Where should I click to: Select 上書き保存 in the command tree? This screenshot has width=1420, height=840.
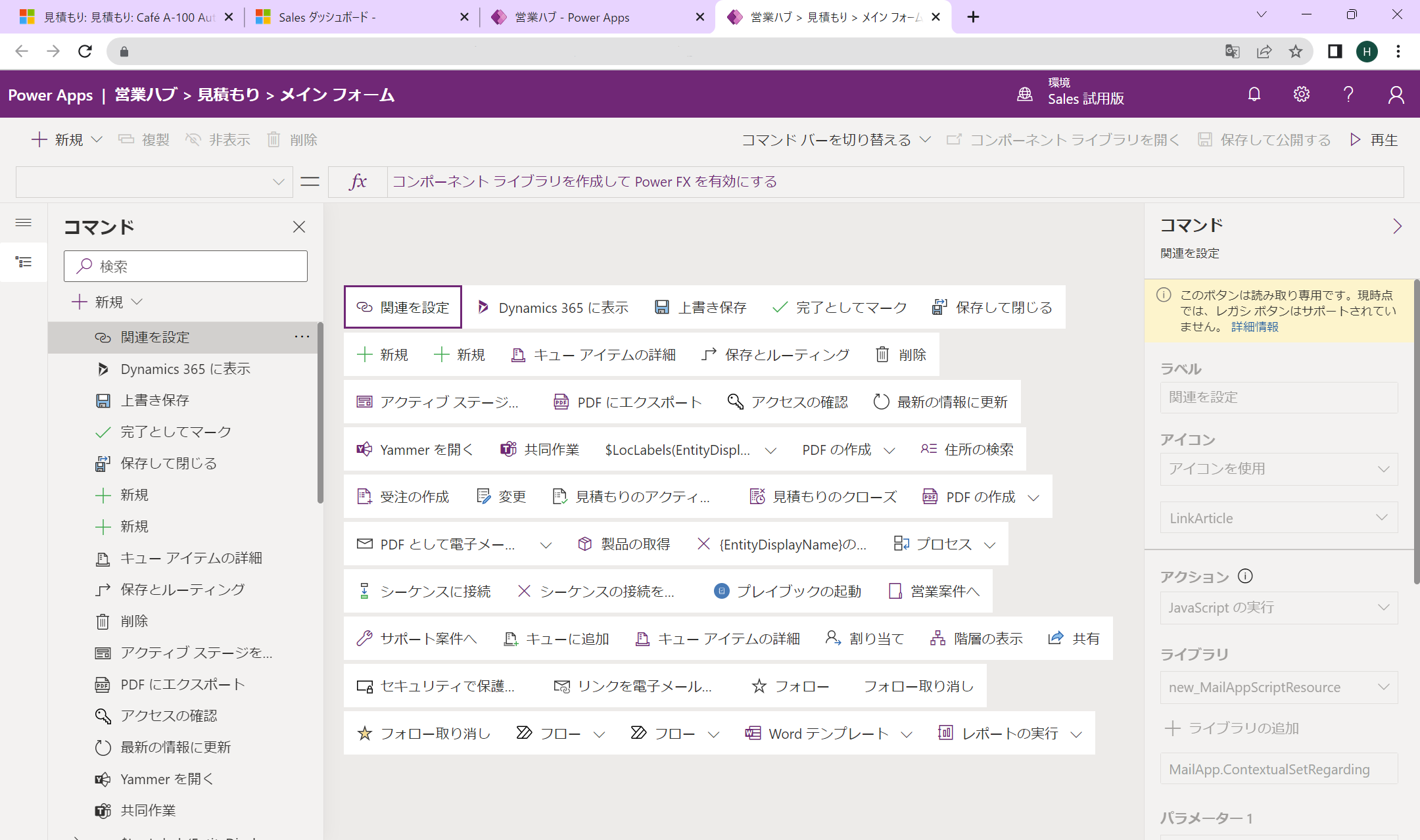point(183,400)
